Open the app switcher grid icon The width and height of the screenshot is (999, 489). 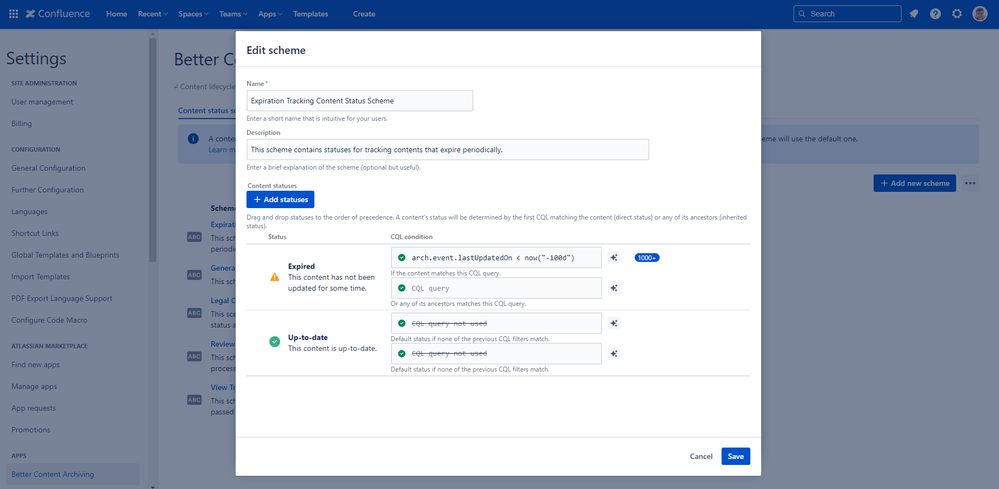pyautogui.click(x=13, y=14)
